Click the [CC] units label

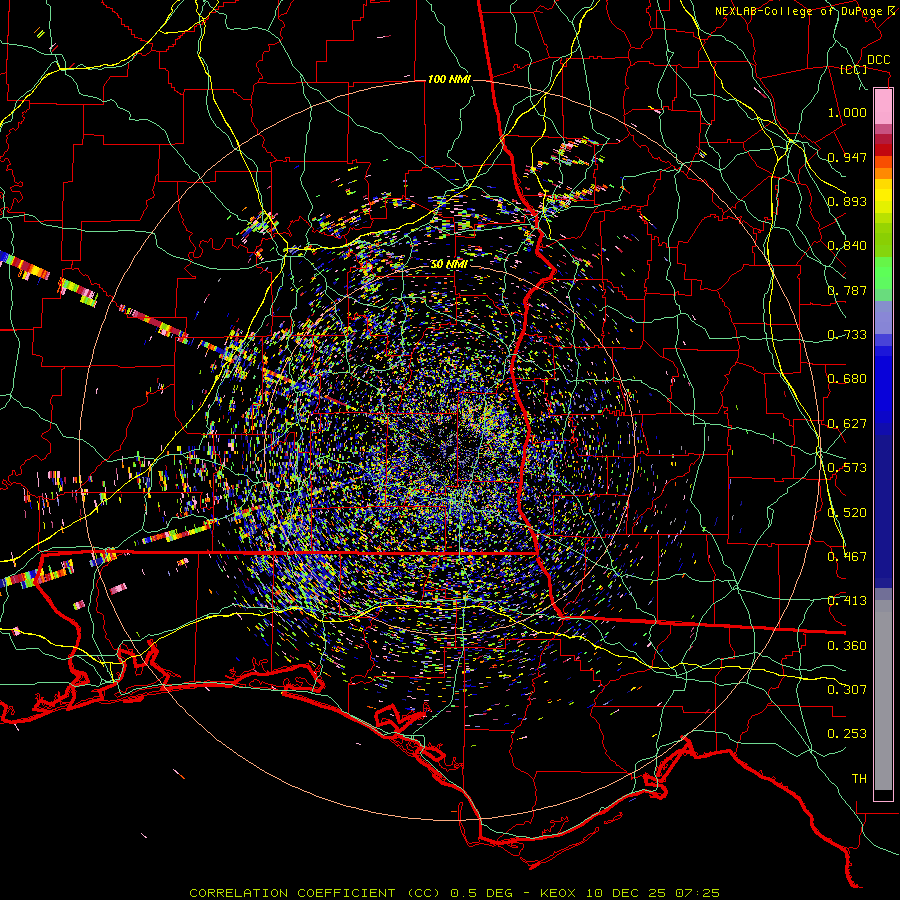(x=853, y=69)
